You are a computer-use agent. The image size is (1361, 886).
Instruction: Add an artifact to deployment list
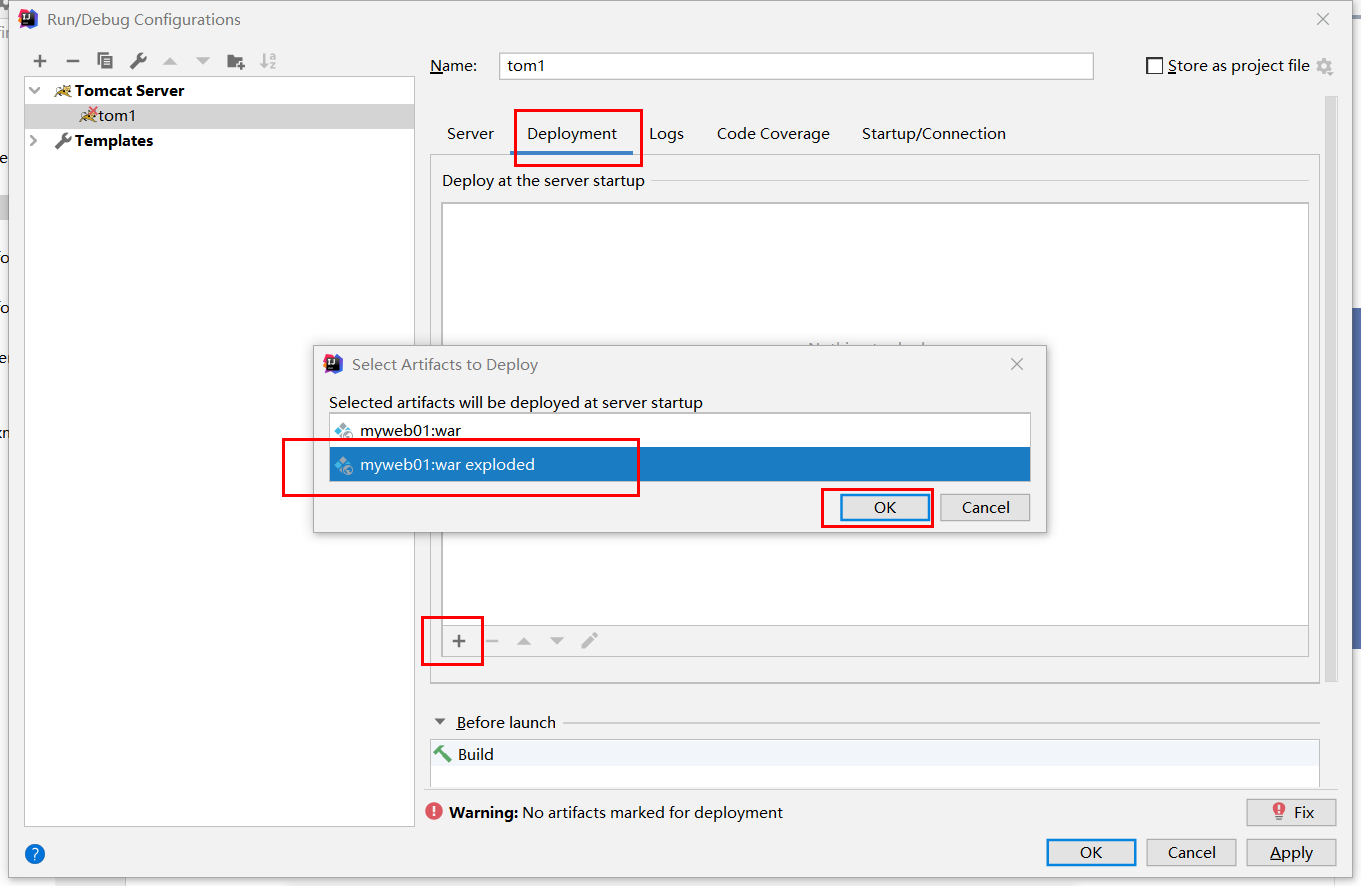tap(459, 641)
